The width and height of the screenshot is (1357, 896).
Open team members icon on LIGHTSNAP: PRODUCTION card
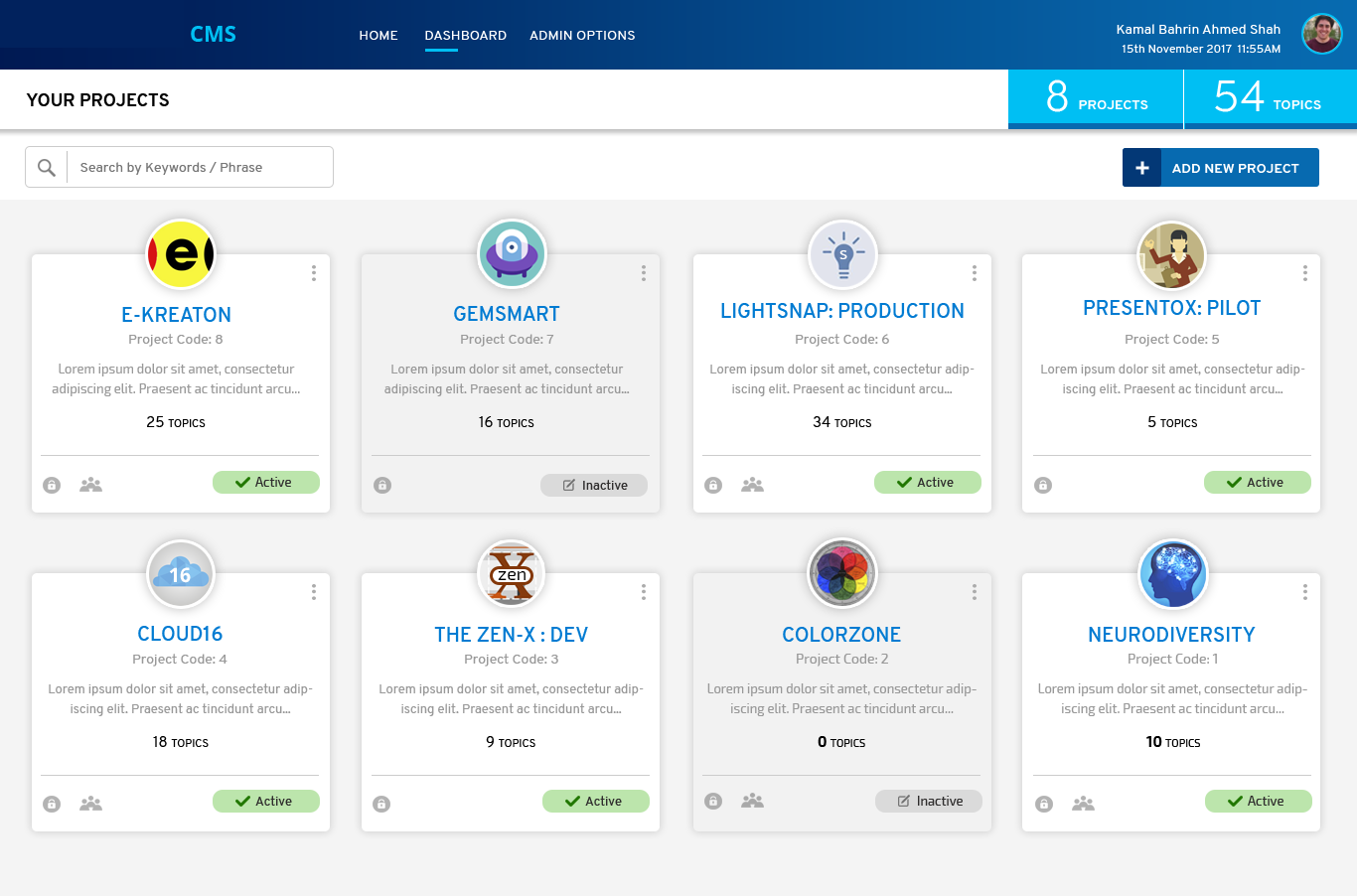[752, 485]
